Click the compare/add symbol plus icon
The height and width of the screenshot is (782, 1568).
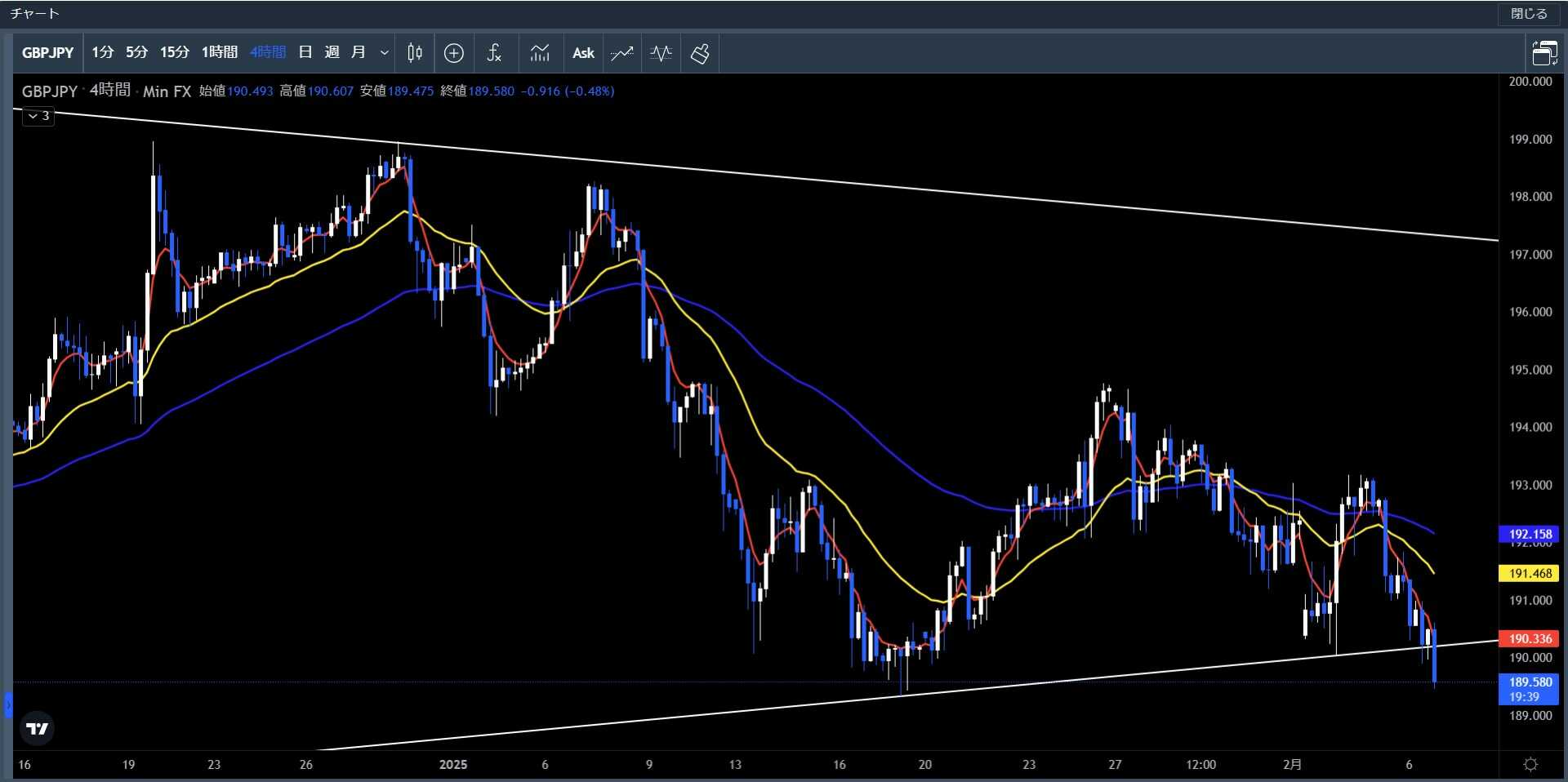pos(454,53)
